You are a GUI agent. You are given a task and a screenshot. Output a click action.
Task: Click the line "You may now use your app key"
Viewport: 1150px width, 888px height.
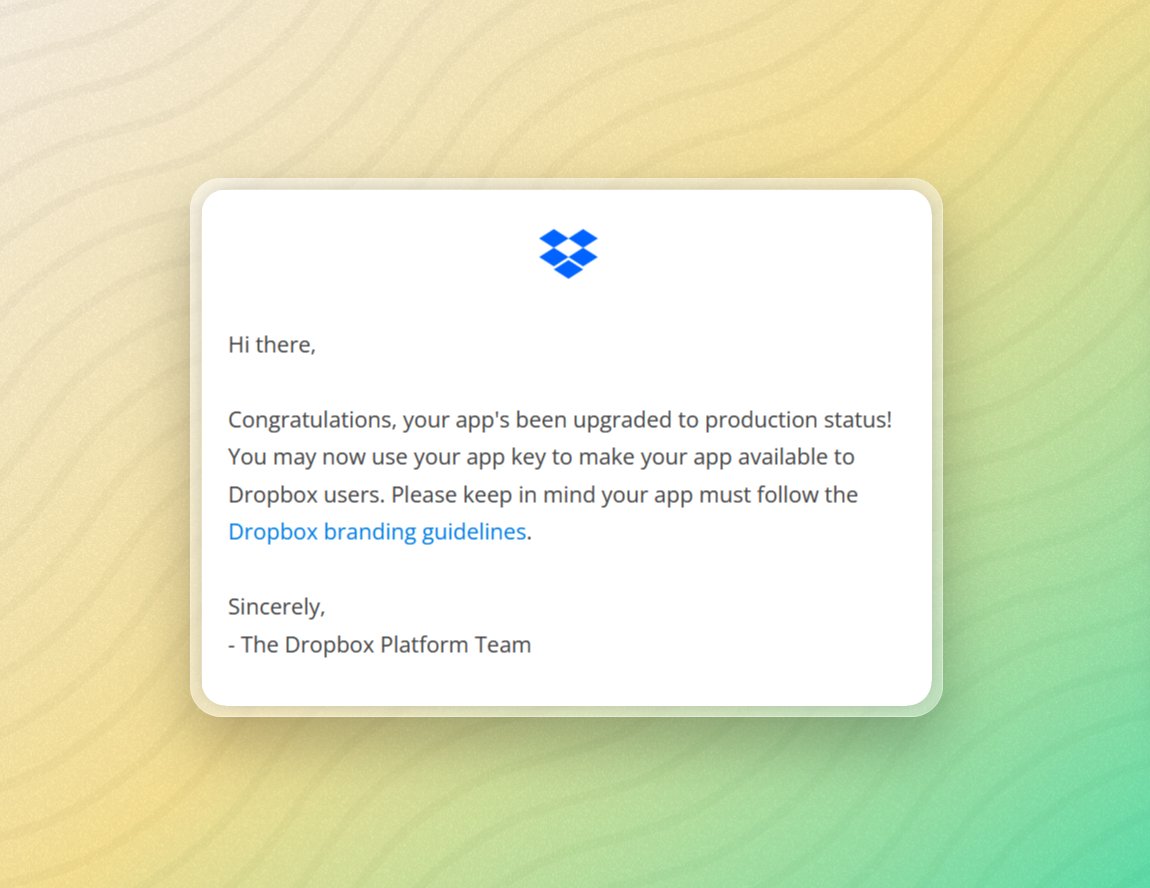click(x=541, y=458)
